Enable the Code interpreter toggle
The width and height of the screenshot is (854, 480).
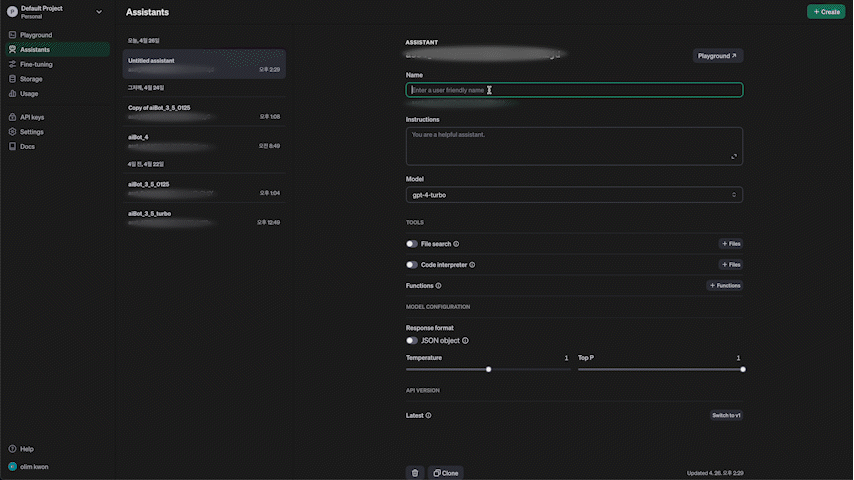pos(412,265)
